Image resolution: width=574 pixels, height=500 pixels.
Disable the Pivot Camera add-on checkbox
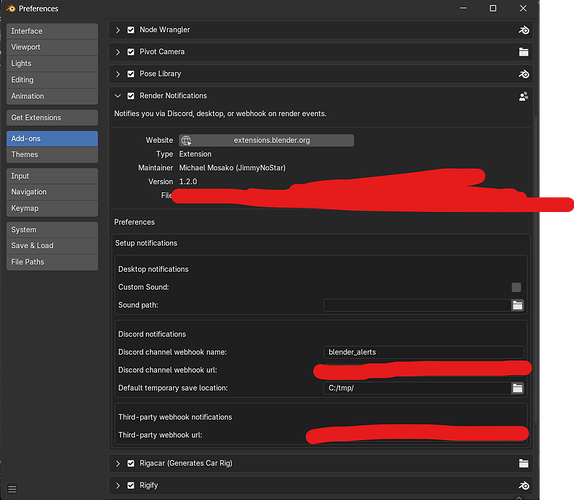(x=131, y=52)
